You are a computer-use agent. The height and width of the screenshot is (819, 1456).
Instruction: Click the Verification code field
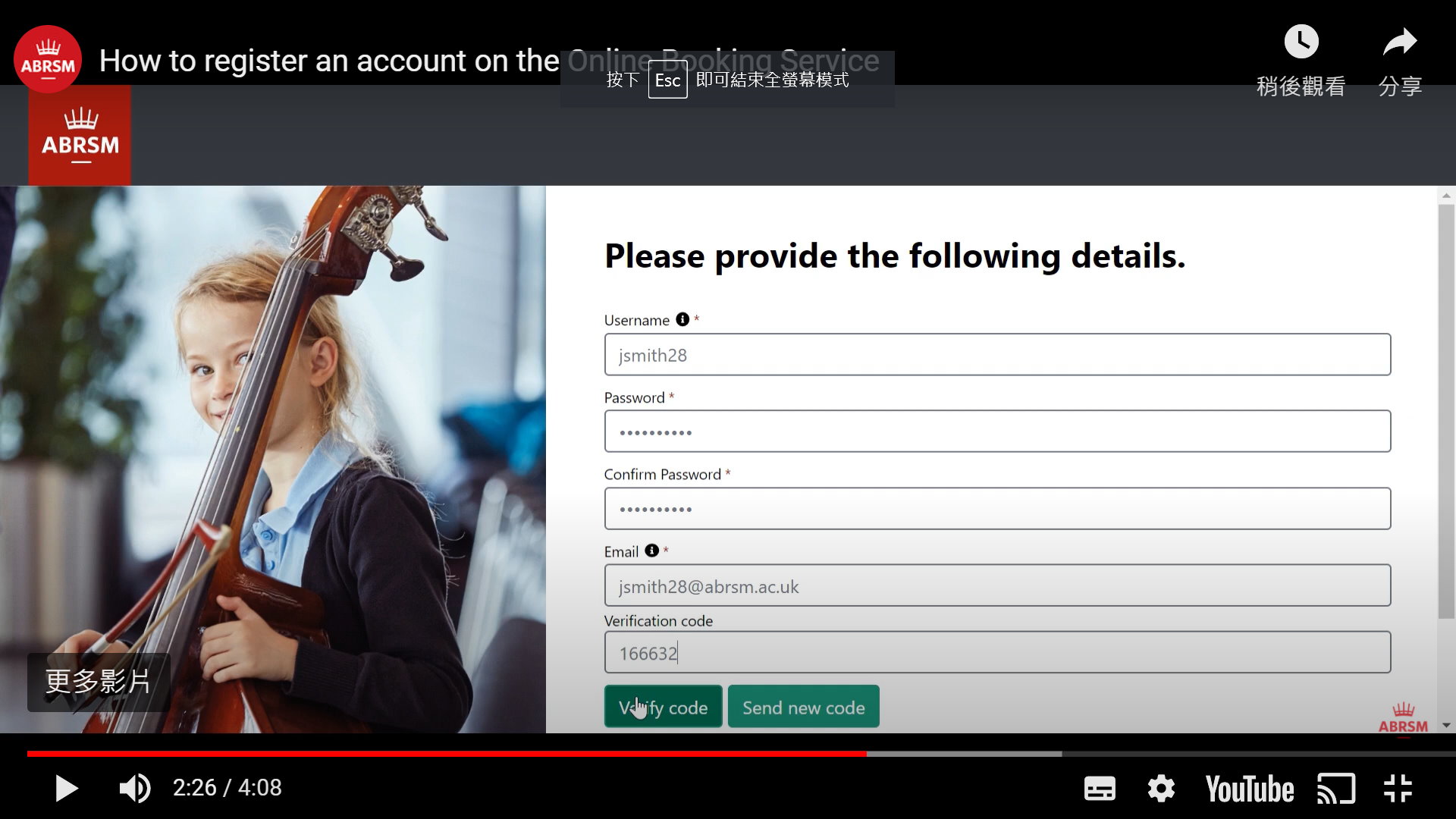point(996,653)
